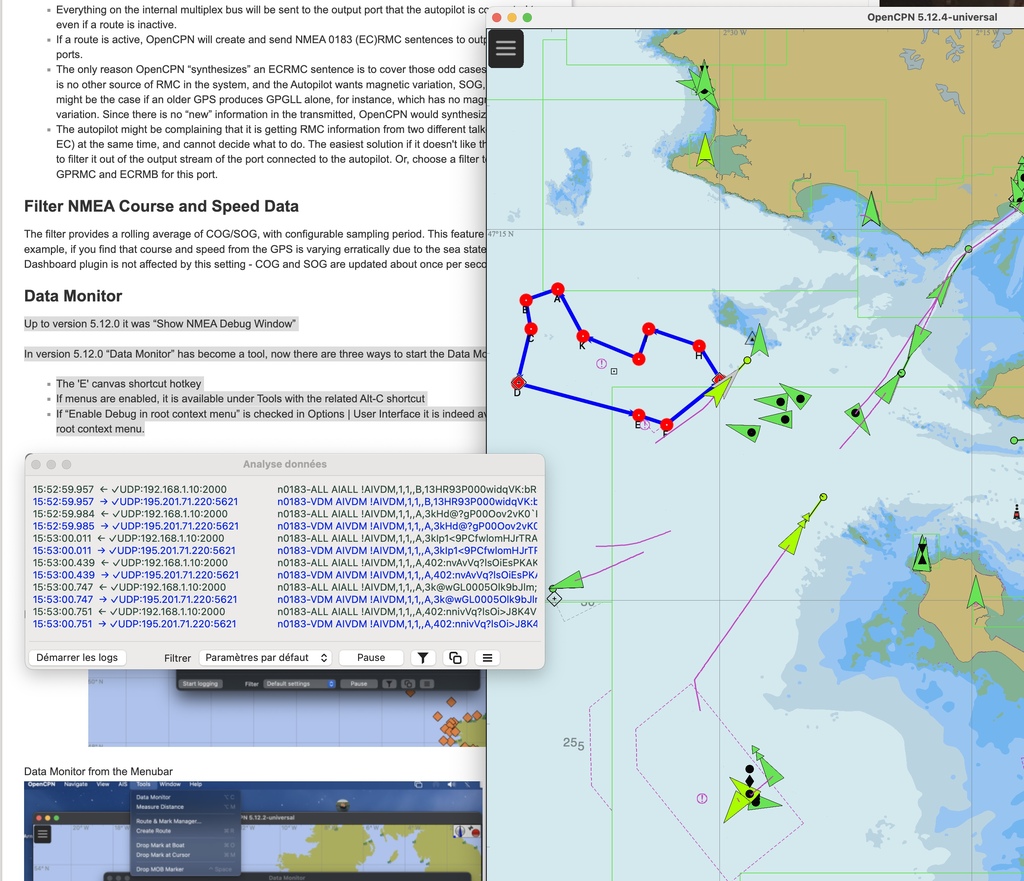
Task: Click the Data Monitor heading in documentation
Action: [x=73, y=296]
